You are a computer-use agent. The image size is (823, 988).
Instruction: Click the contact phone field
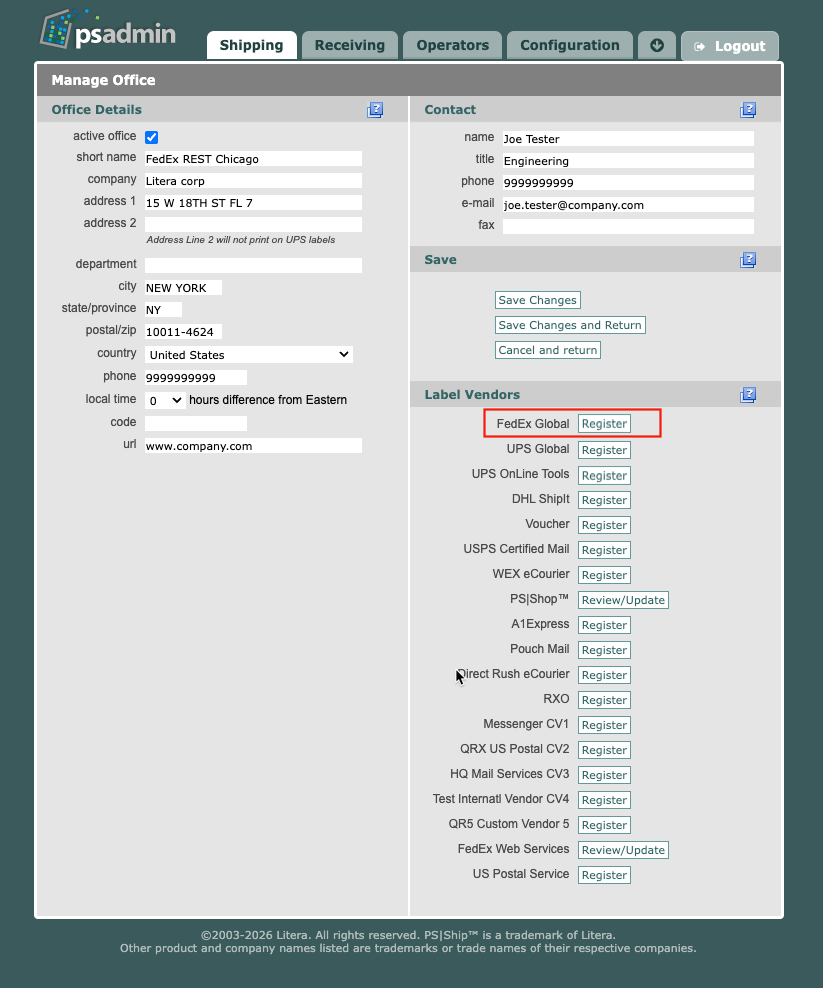pyautogui.click(x=628, y=183)
